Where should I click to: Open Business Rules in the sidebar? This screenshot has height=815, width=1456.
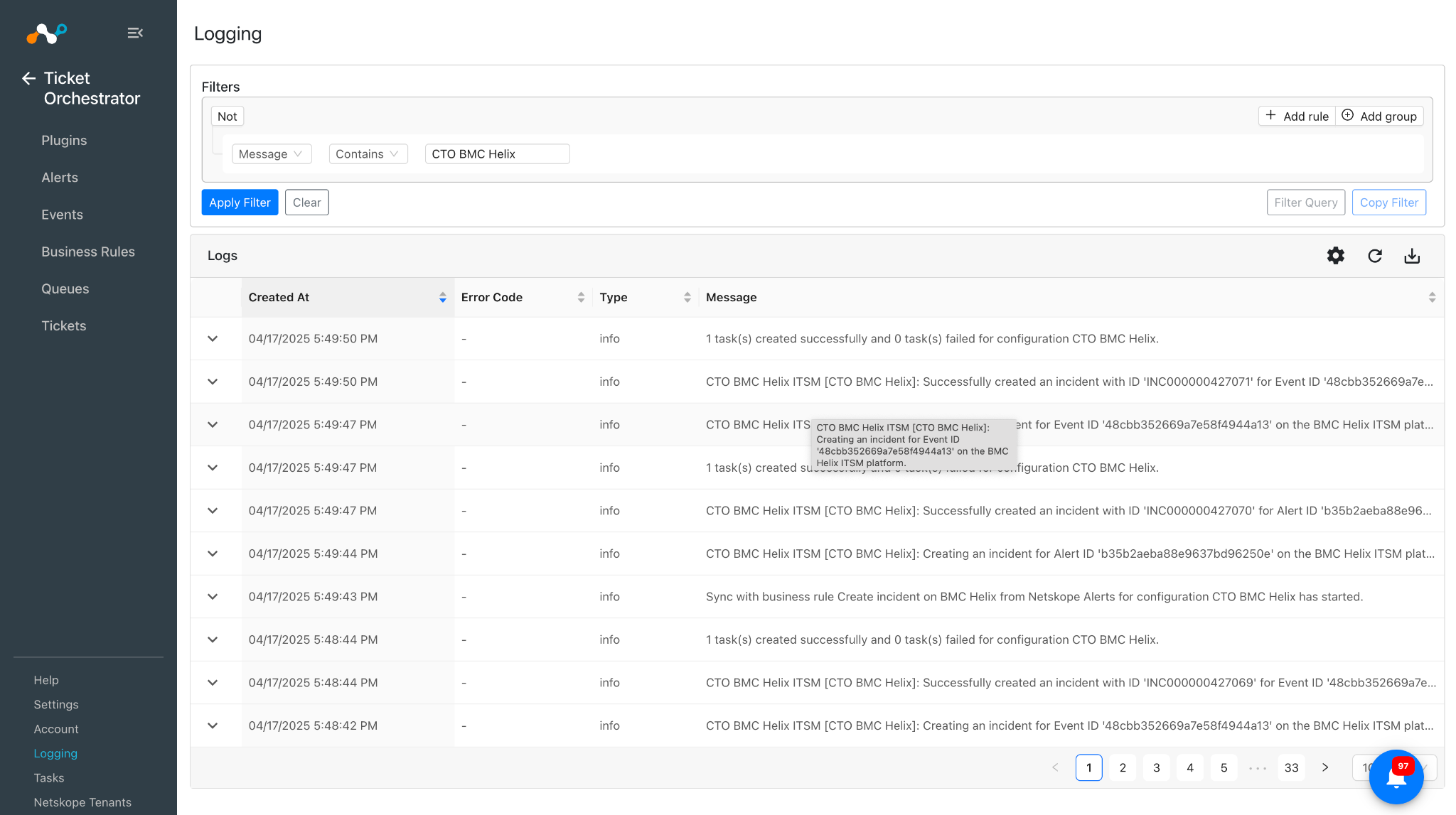tap(88, 252)
